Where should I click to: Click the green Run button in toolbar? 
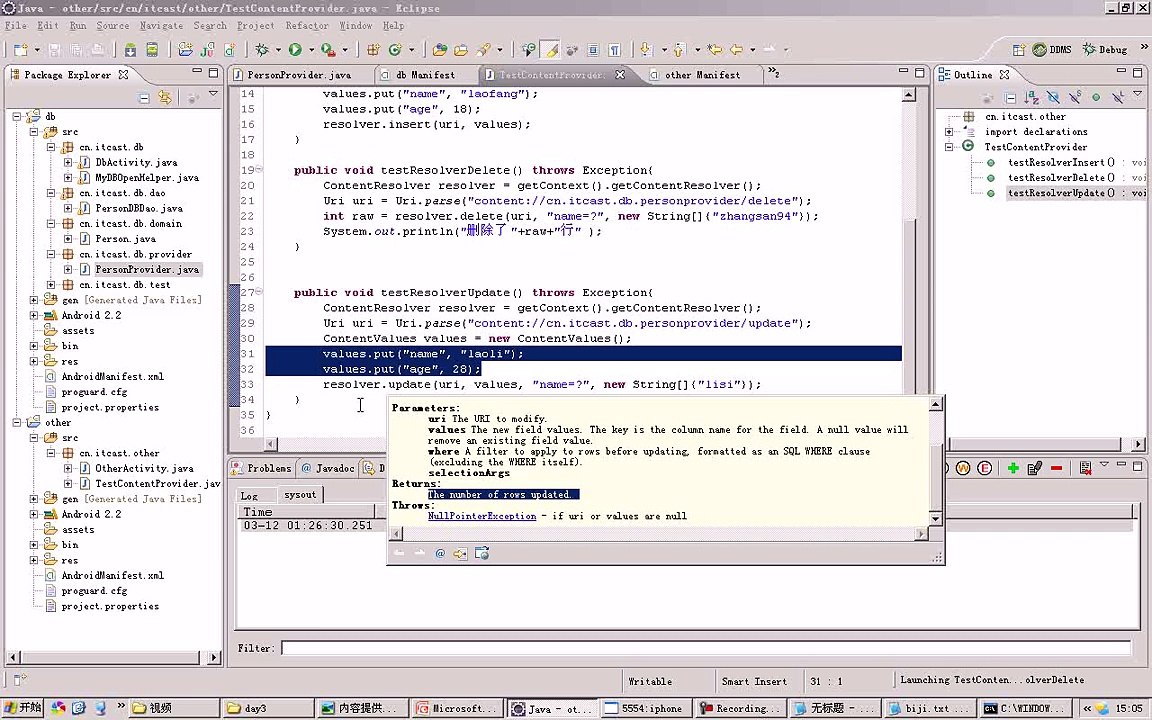pyautogui.click(x=295, y=49)
